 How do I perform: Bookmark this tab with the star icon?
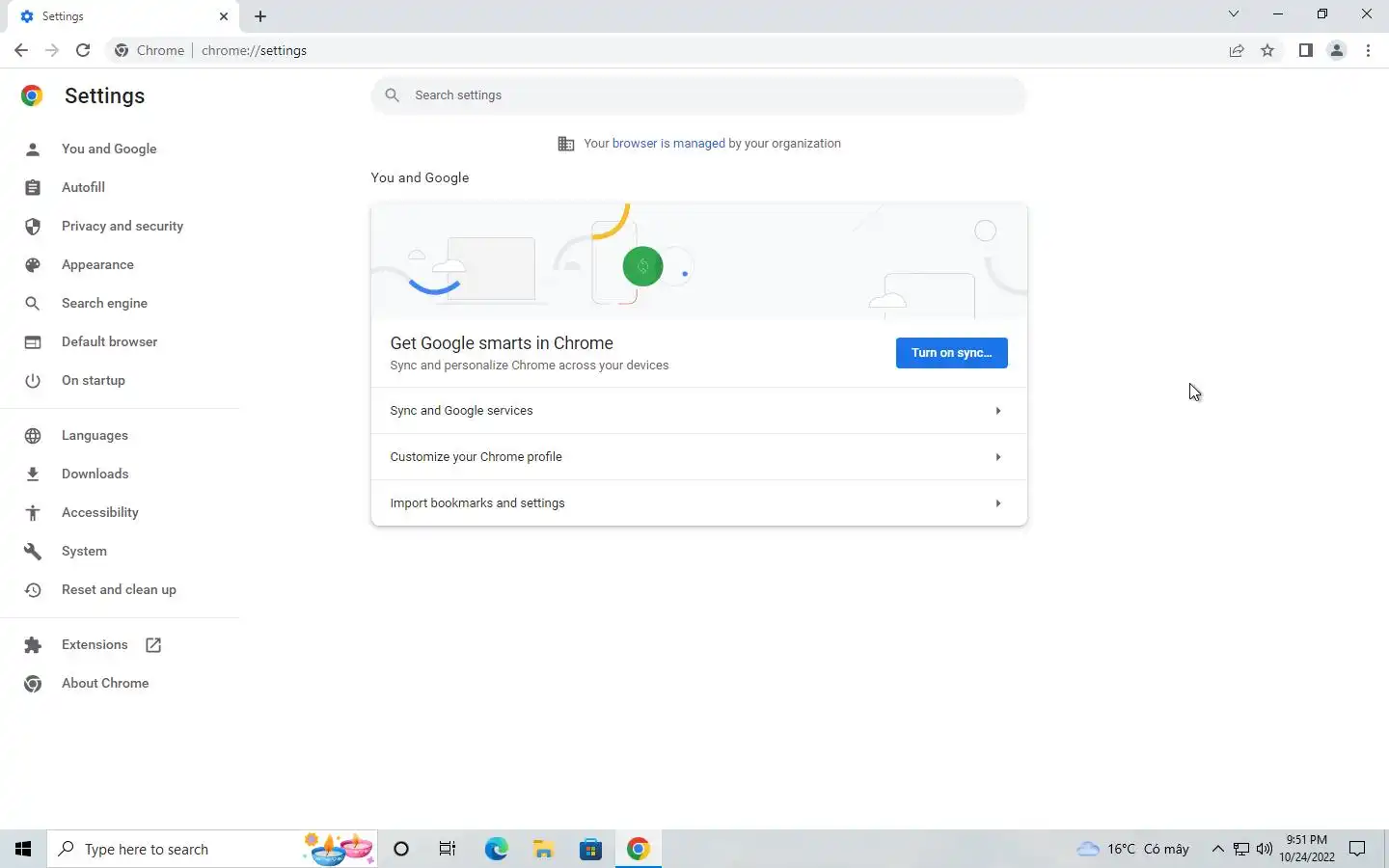(1267, 50)
